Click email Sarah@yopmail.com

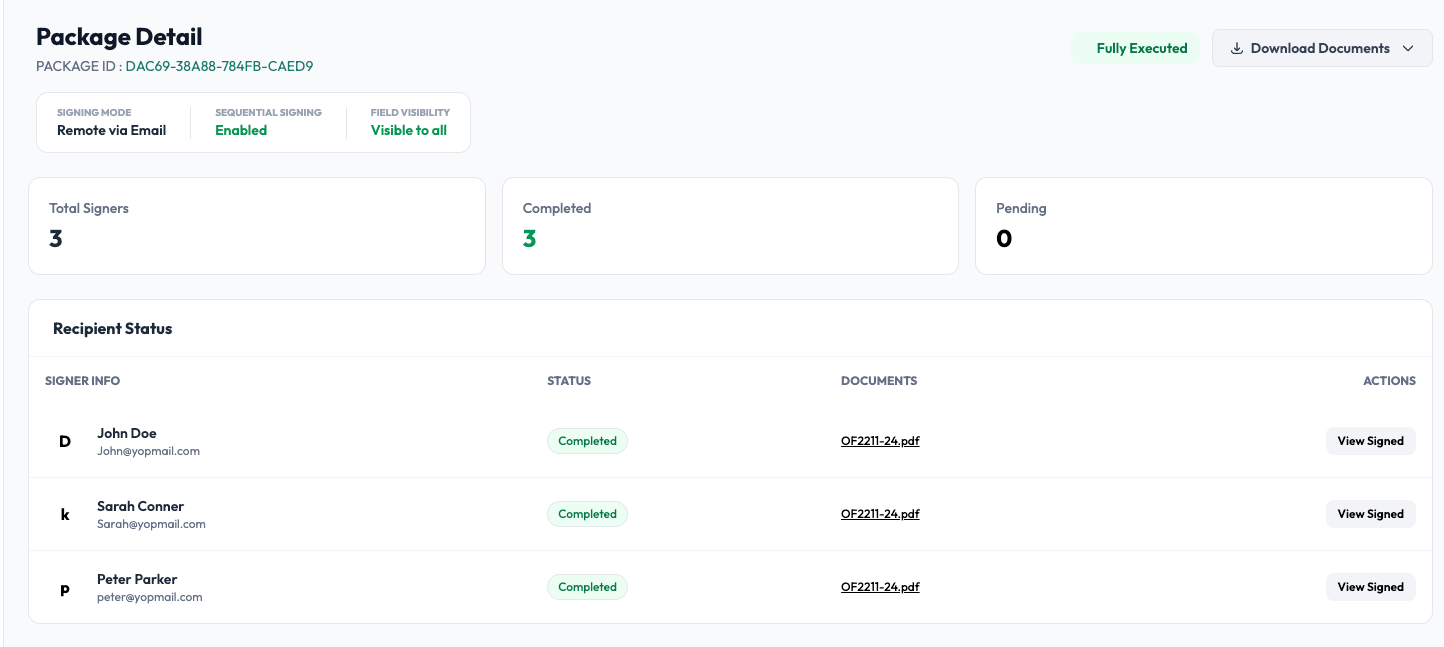[151, 524]
